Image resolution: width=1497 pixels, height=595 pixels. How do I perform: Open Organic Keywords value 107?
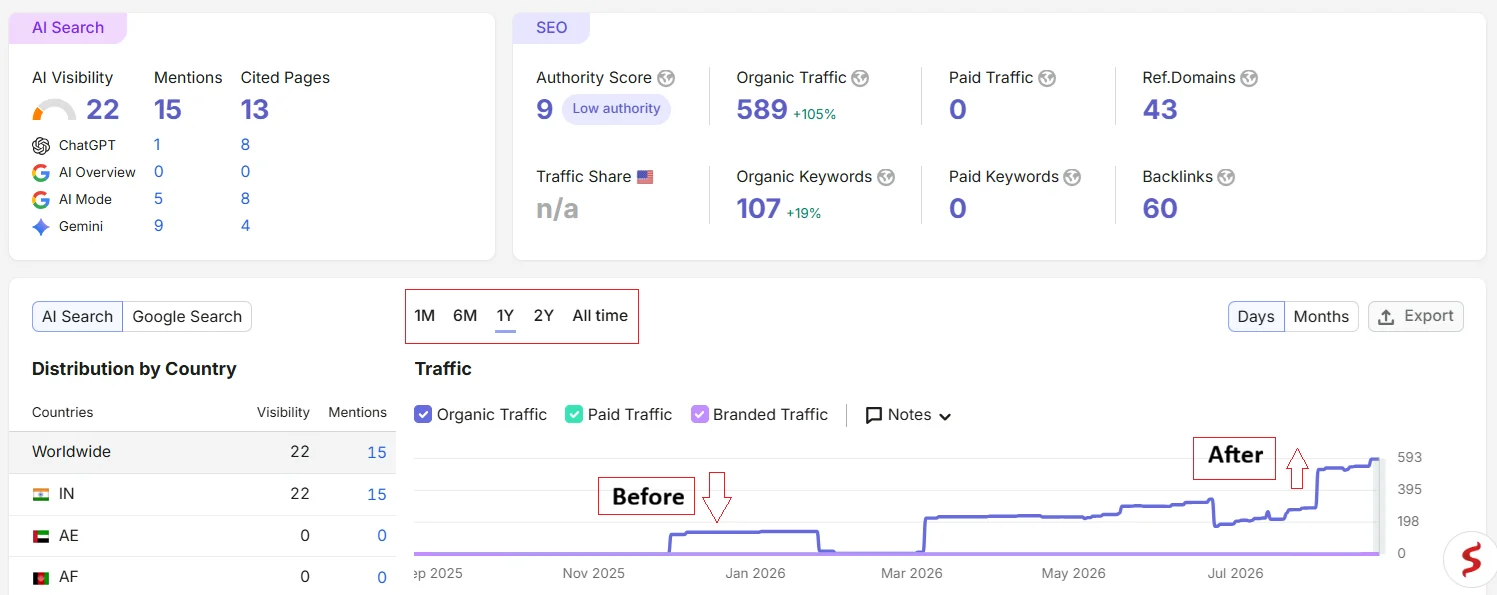759,209
